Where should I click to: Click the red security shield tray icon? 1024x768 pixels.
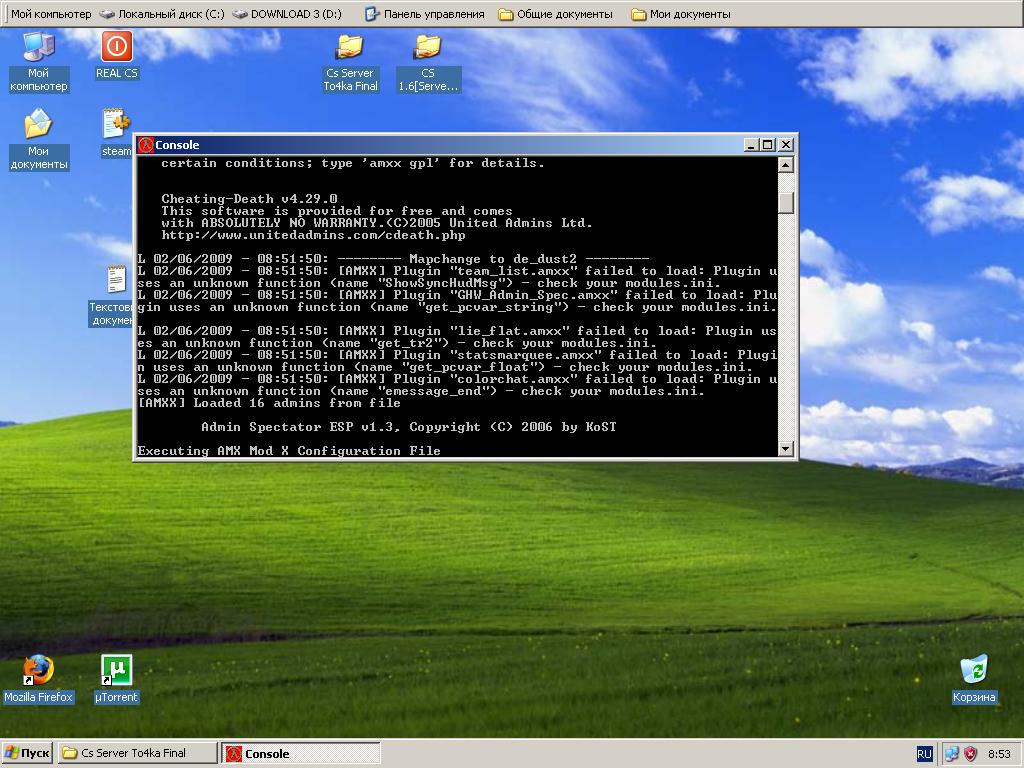coord(971,754)
